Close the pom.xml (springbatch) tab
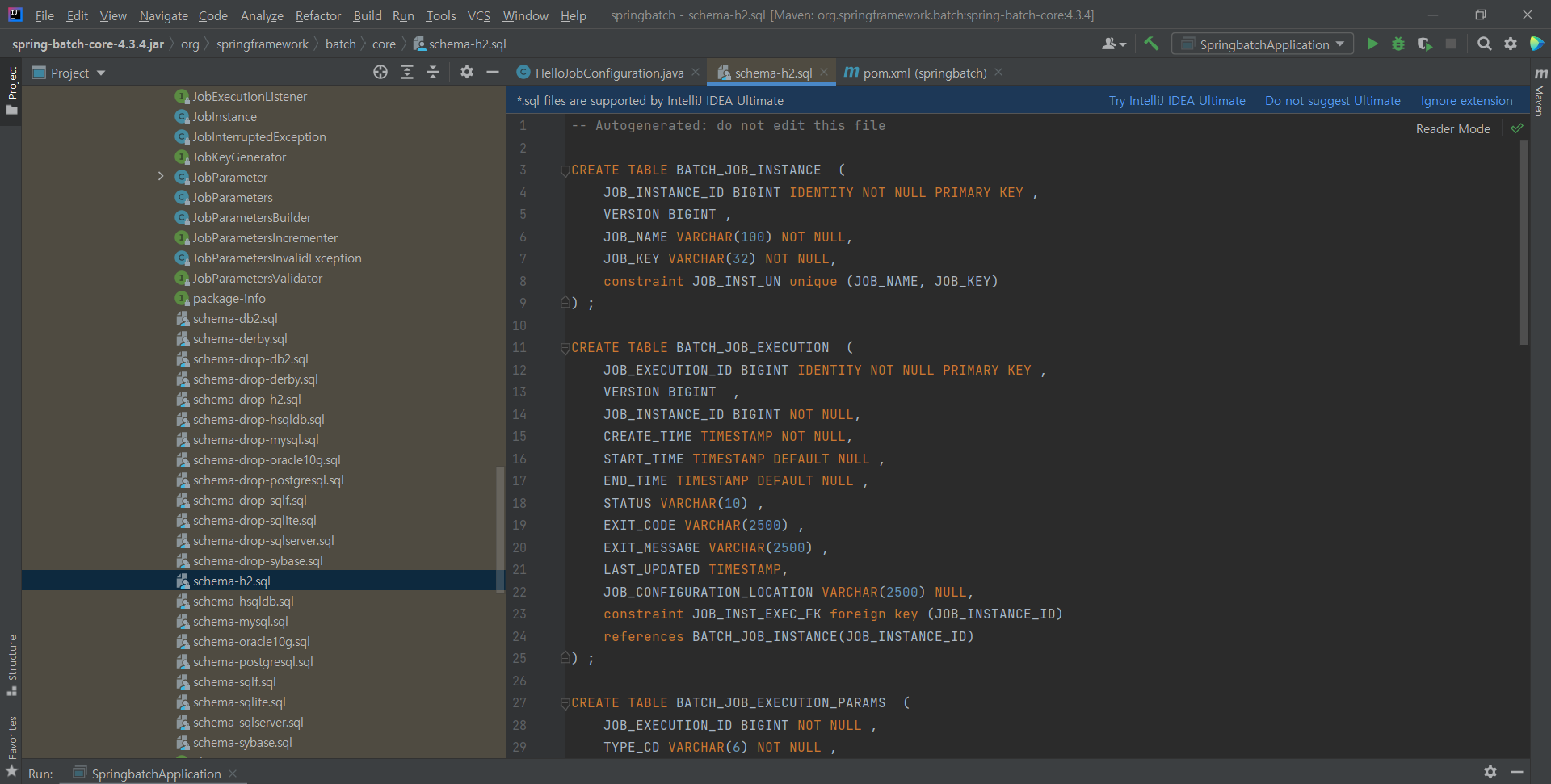The image size is (1551, 784). (998, 73)
